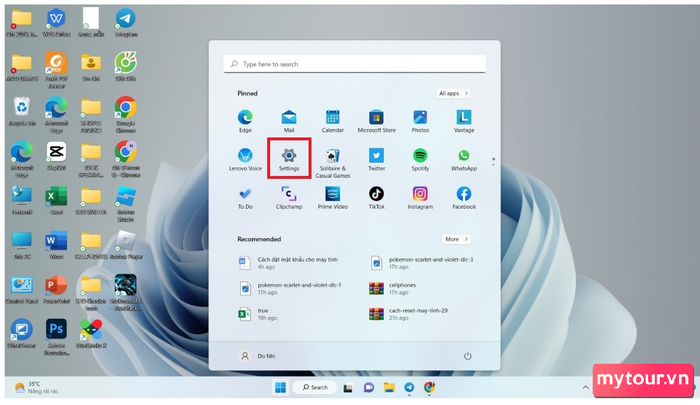This screenshot has height=405, width=700.
Task: Open recommended file 'Cách đặt mật khẩu cho máy tính'
Action: 289,263
